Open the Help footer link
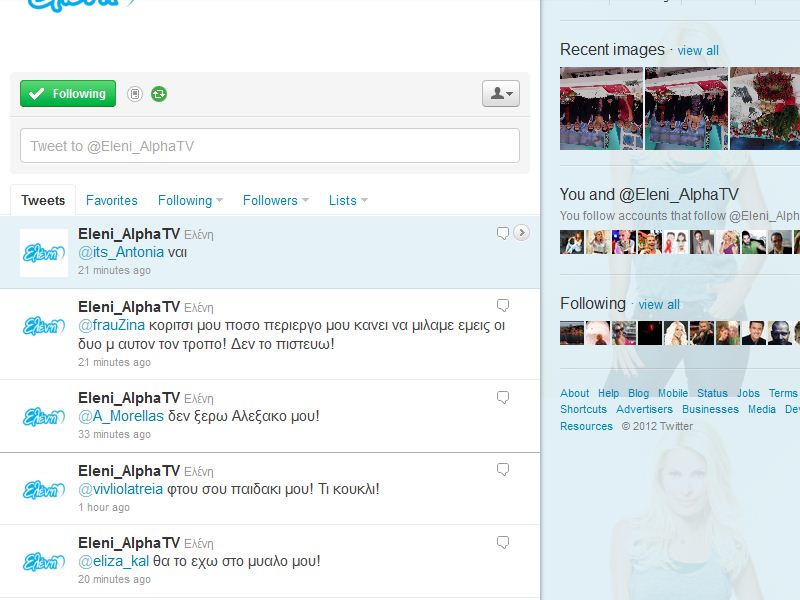The image size is (800, 600). pos(608,393)
